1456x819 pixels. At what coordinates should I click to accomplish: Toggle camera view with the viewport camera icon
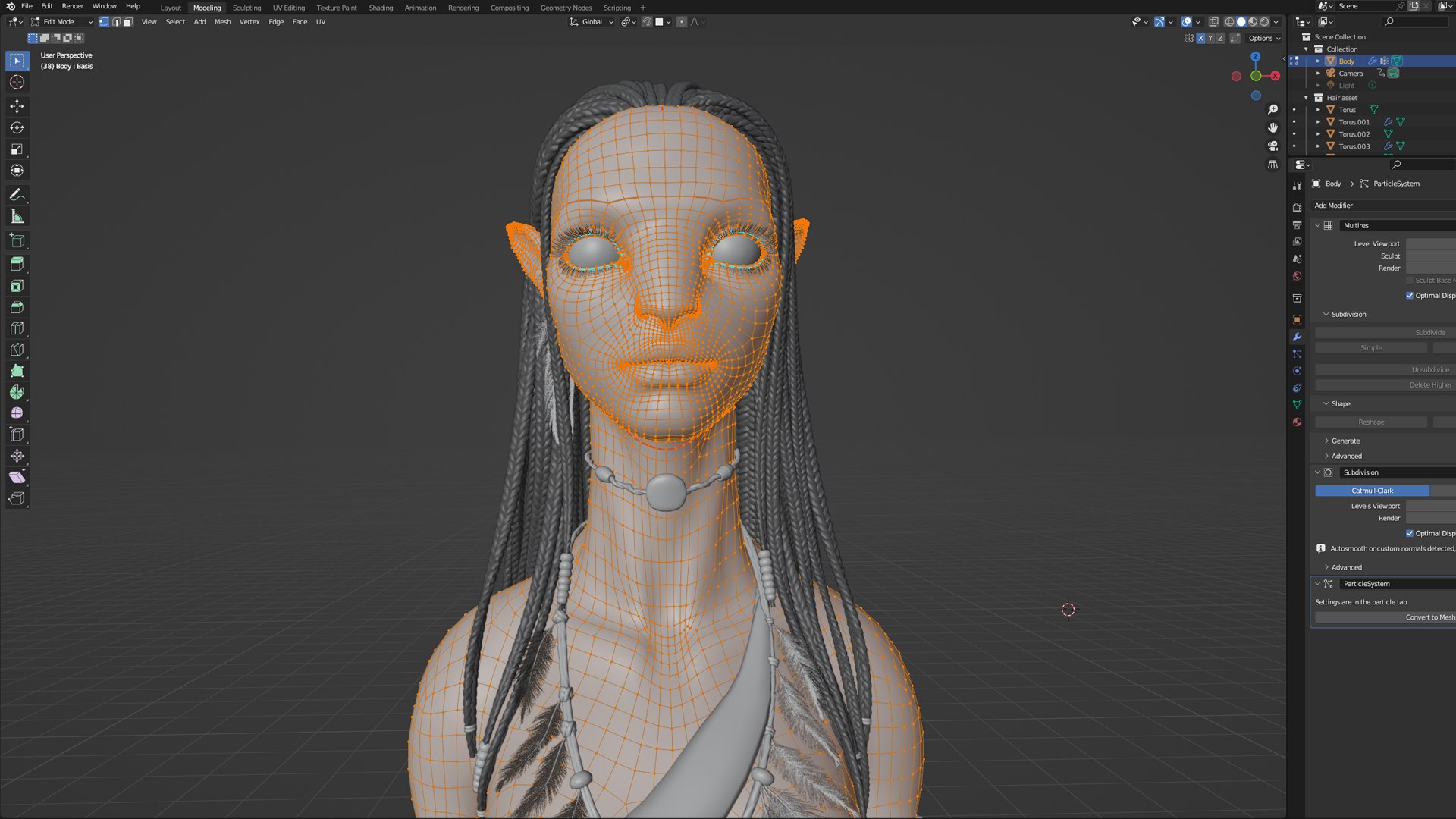pyautogui.click(x=1272, y=146)
